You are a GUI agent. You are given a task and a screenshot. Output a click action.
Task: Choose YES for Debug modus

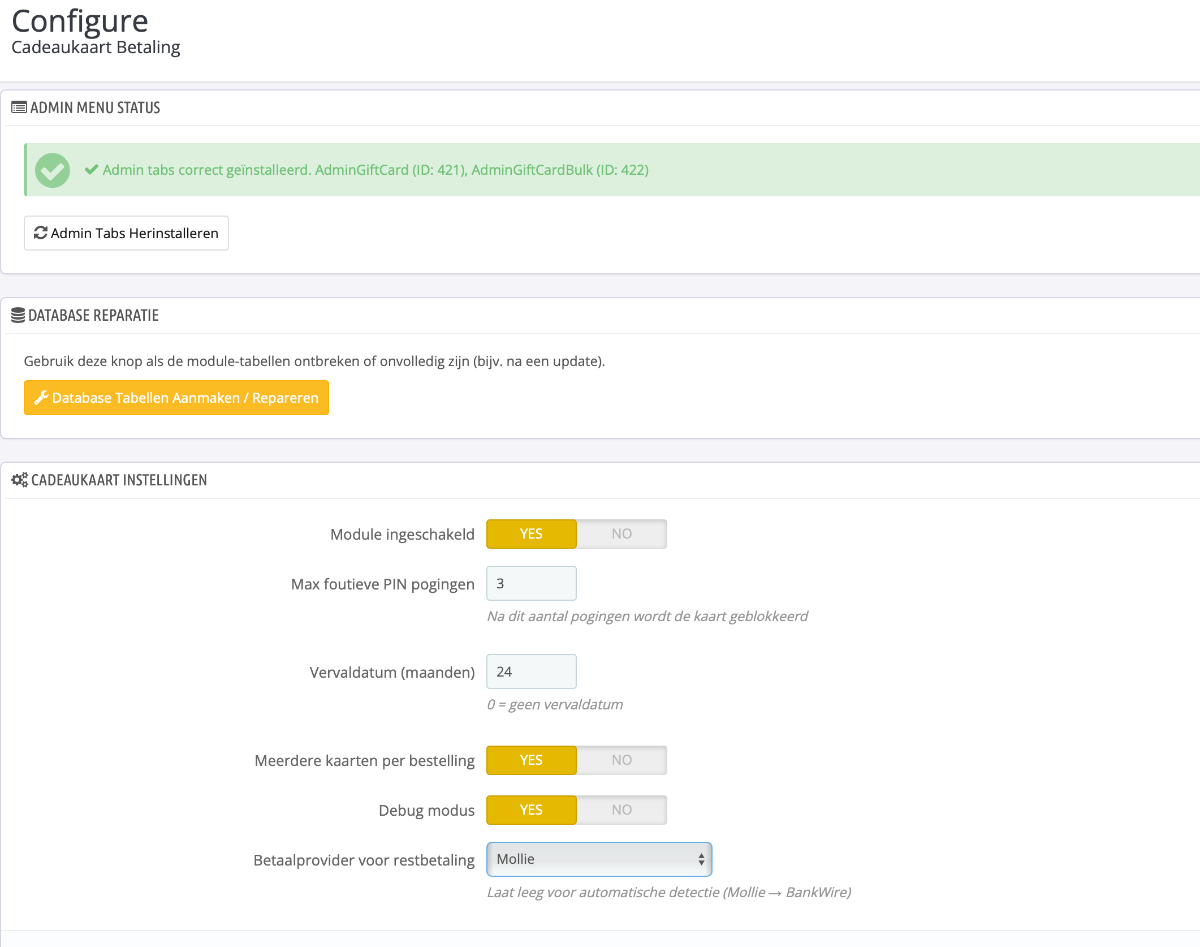click(531, 810)
